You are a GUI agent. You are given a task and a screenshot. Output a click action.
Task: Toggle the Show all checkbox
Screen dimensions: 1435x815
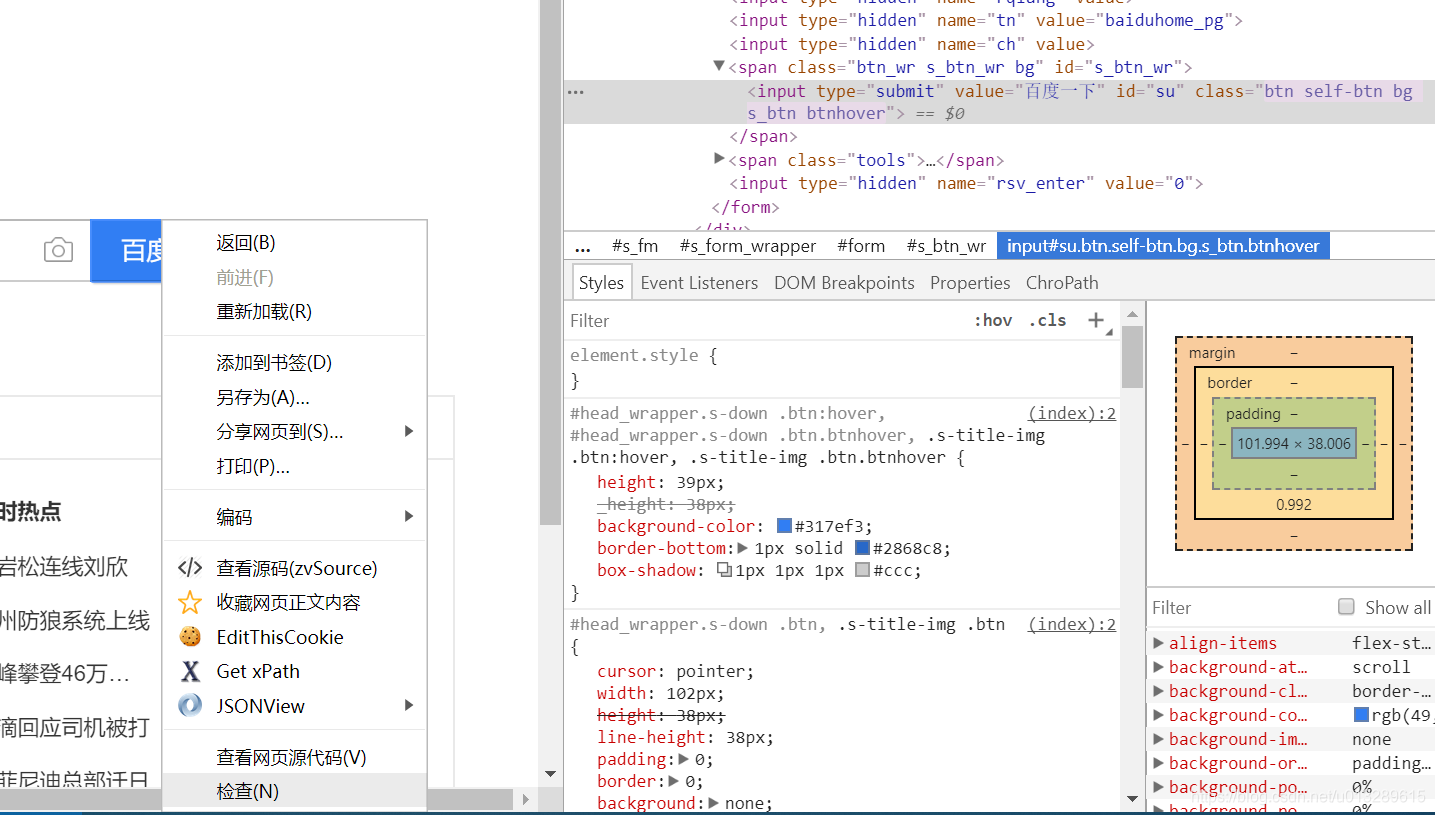click(1346, 607)
